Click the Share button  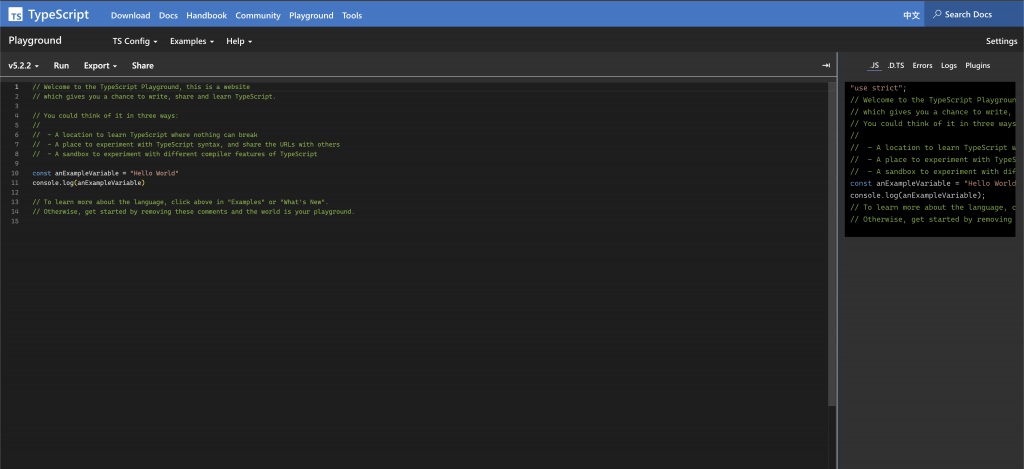click(x=142, y=65)
